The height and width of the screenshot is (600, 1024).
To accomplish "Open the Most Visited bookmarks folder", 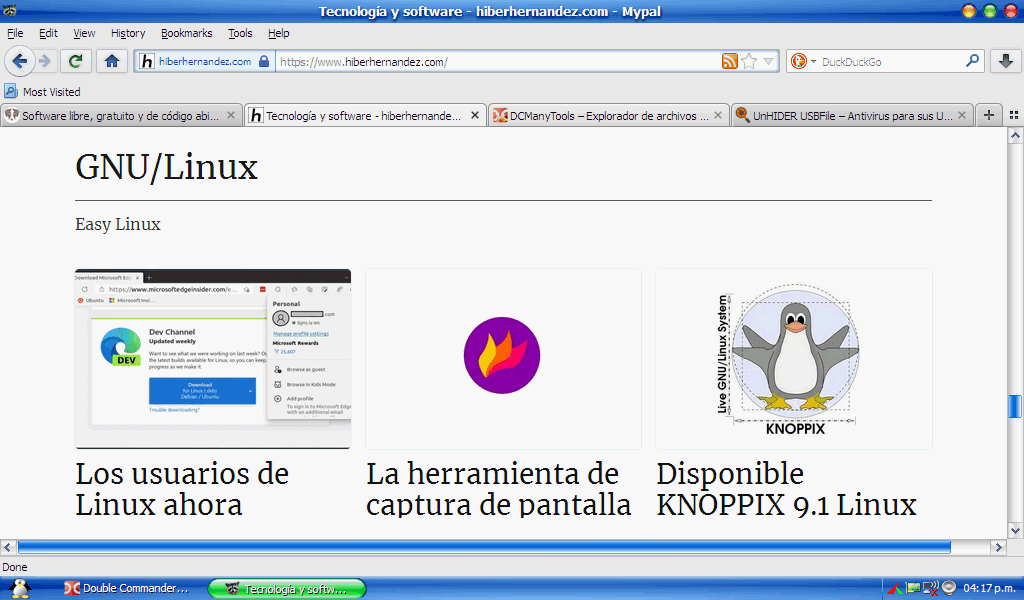I will [43, 92].
